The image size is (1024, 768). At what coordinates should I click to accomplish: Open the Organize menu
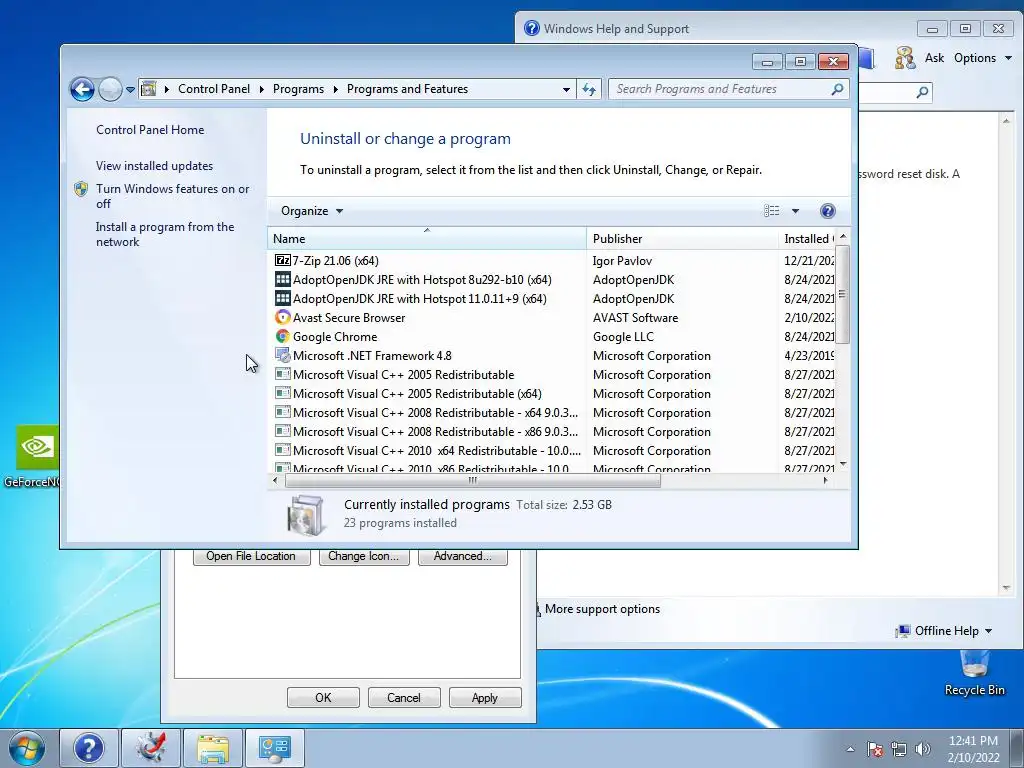click(x=312, y=211)
